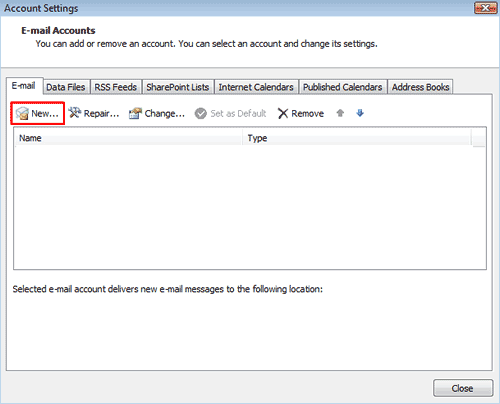Sort accounts by Type column header

pyautogui.click(x=357, y=138)
